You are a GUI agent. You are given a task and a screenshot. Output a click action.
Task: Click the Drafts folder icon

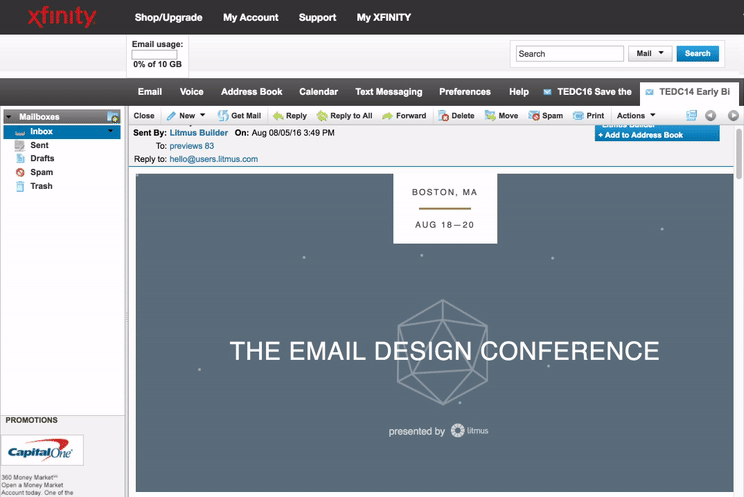coord(20,159)
